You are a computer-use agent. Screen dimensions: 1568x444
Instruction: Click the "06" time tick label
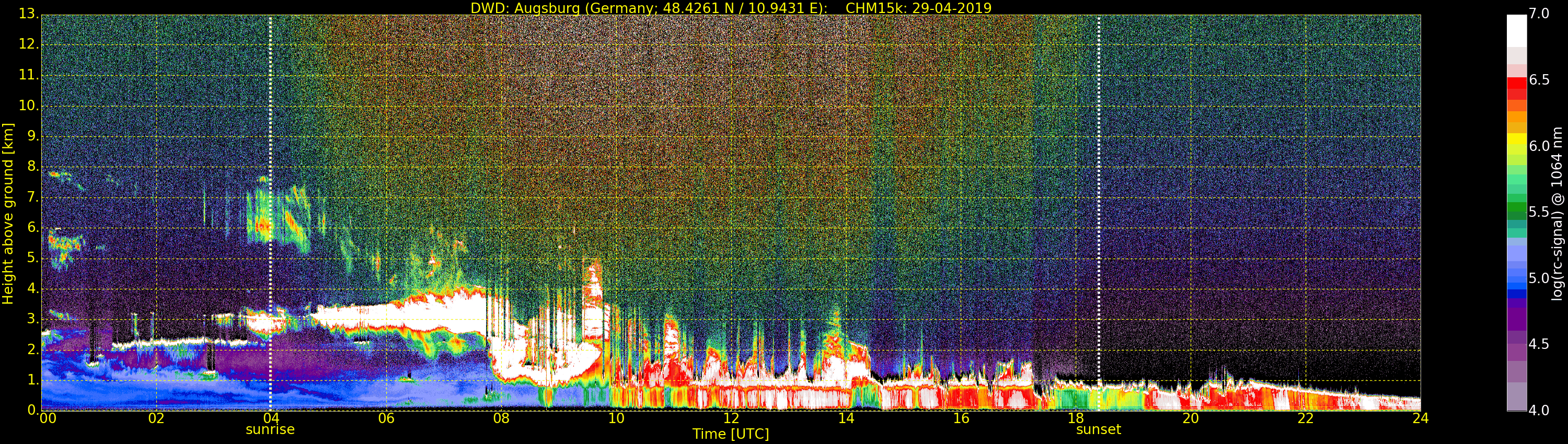386,418
